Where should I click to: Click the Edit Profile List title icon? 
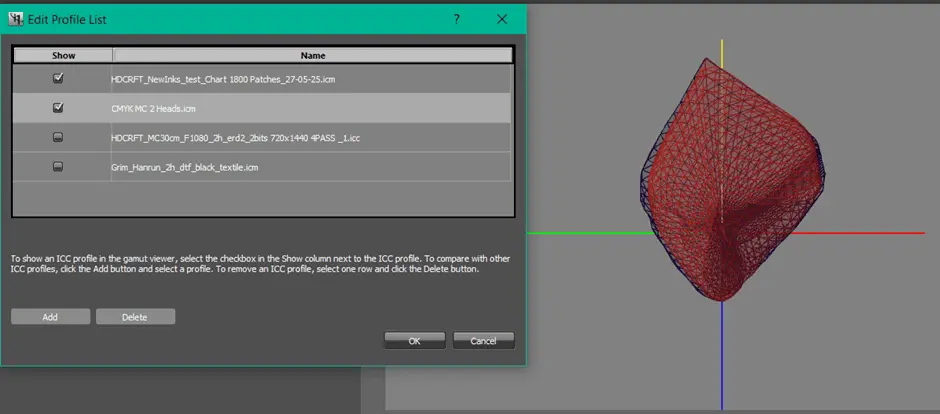pyautogui.click(x=16, y=19)
